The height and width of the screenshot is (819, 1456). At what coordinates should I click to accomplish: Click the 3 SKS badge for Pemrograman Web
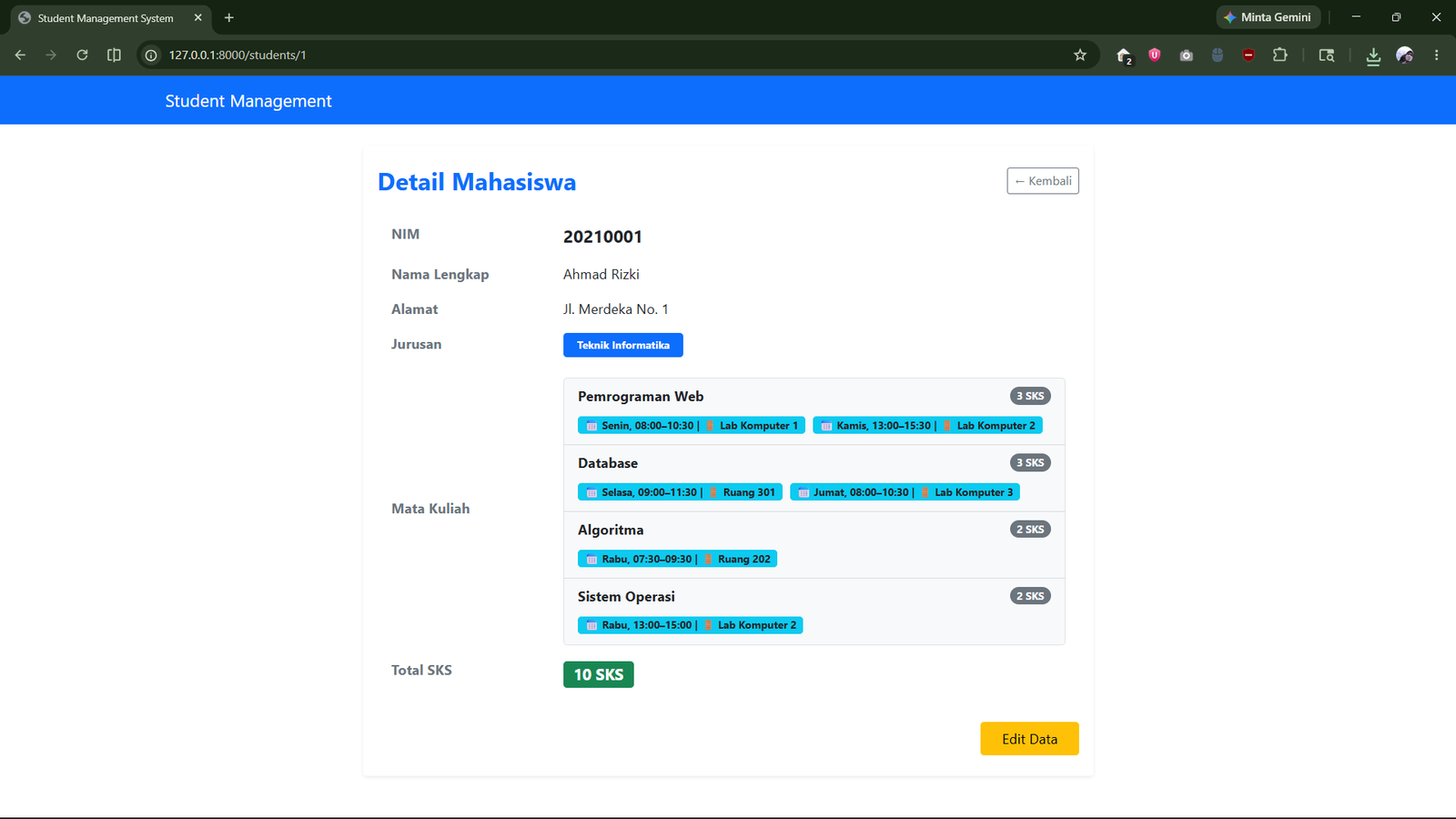click(x=1030, y=396)
